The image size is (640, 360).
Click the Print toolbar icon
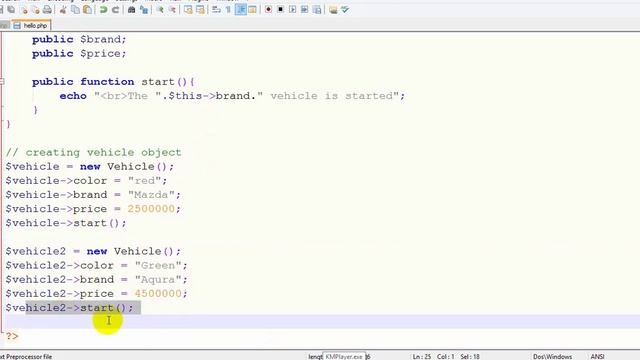pyautogui.click(x=47, y=9)
